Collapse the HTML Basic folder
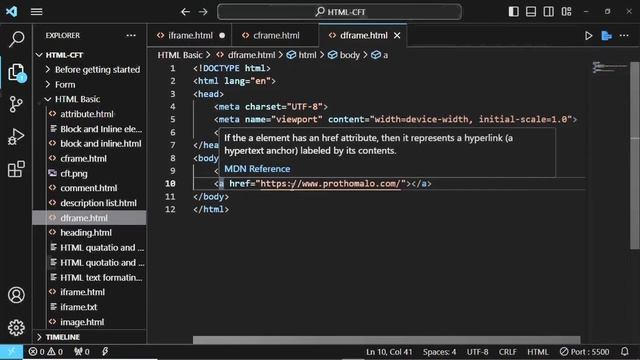Image resolution: width=640 pixels, height=360 pixels. [x=77, y=99]
